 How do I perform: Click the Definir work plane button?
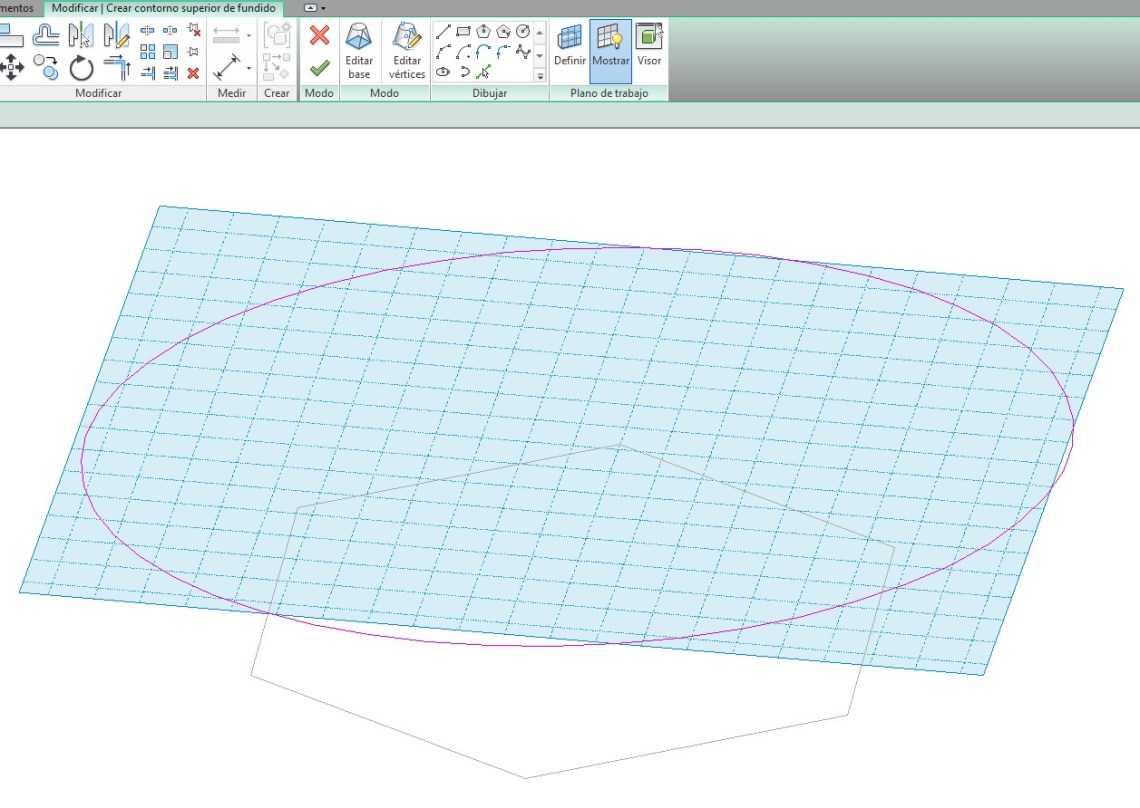570,46
